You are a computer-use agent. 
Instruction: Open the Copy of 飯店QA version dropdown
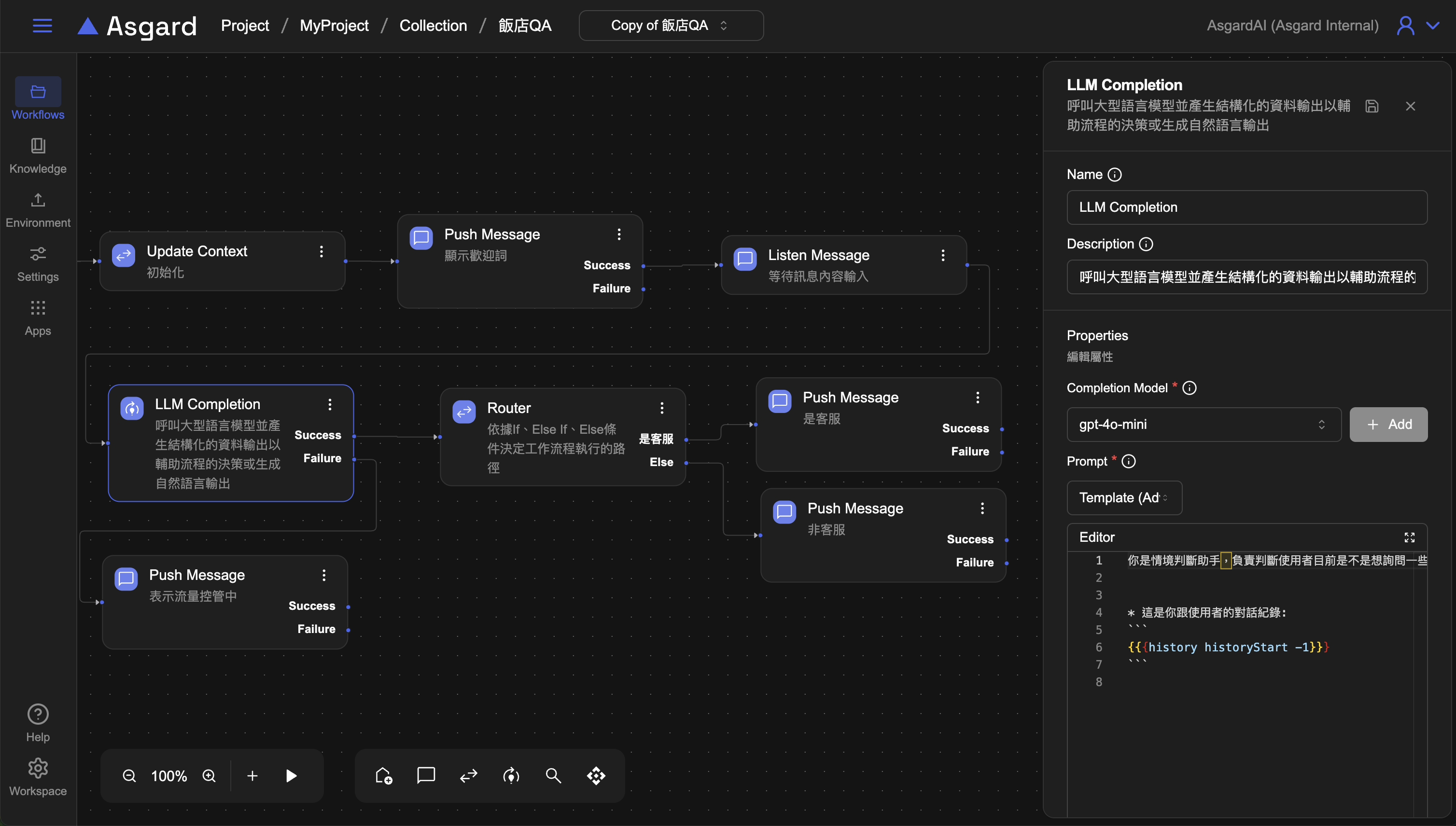pos(671,26)
